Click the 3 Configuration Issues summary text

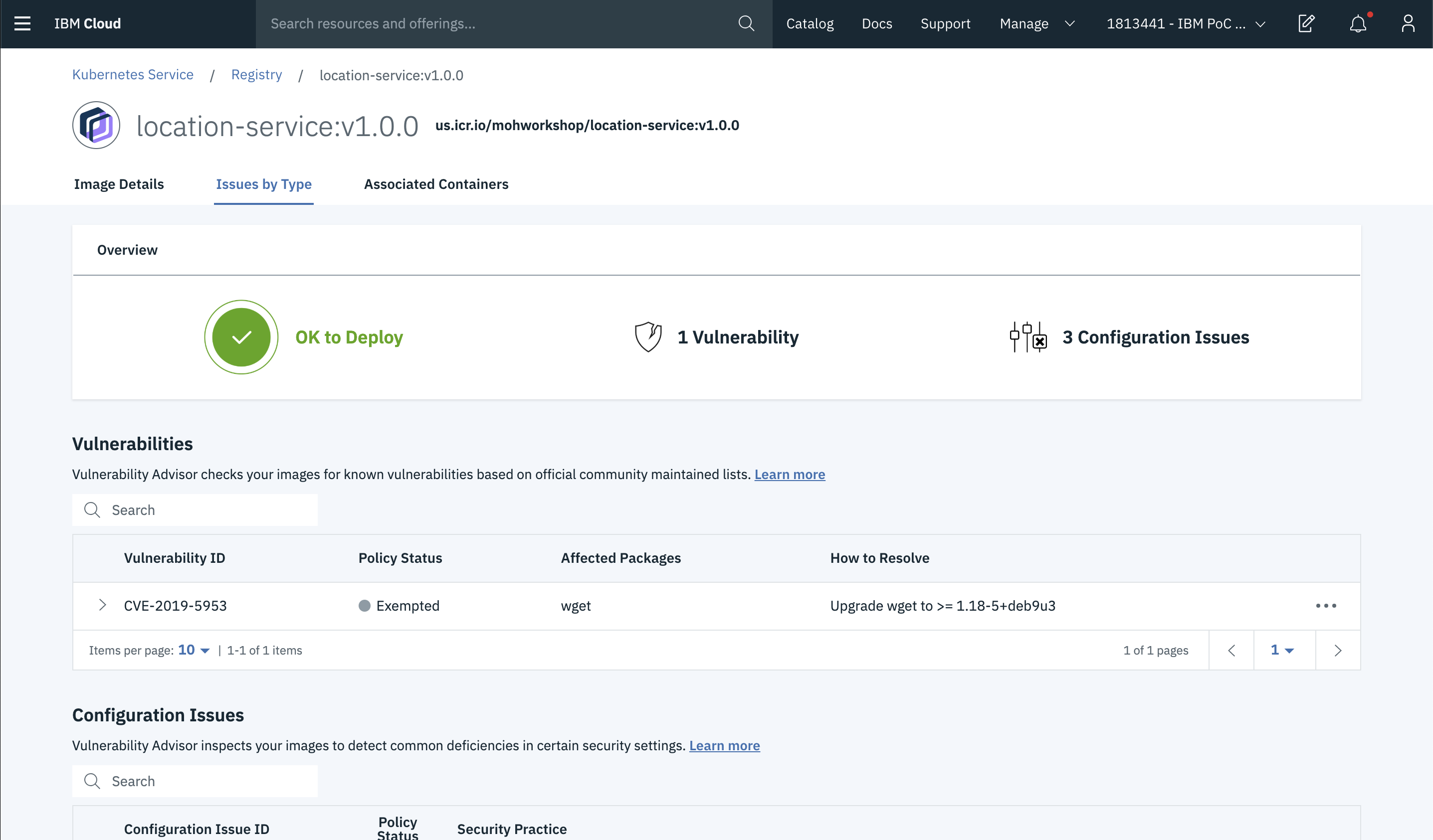point(1156,337)
